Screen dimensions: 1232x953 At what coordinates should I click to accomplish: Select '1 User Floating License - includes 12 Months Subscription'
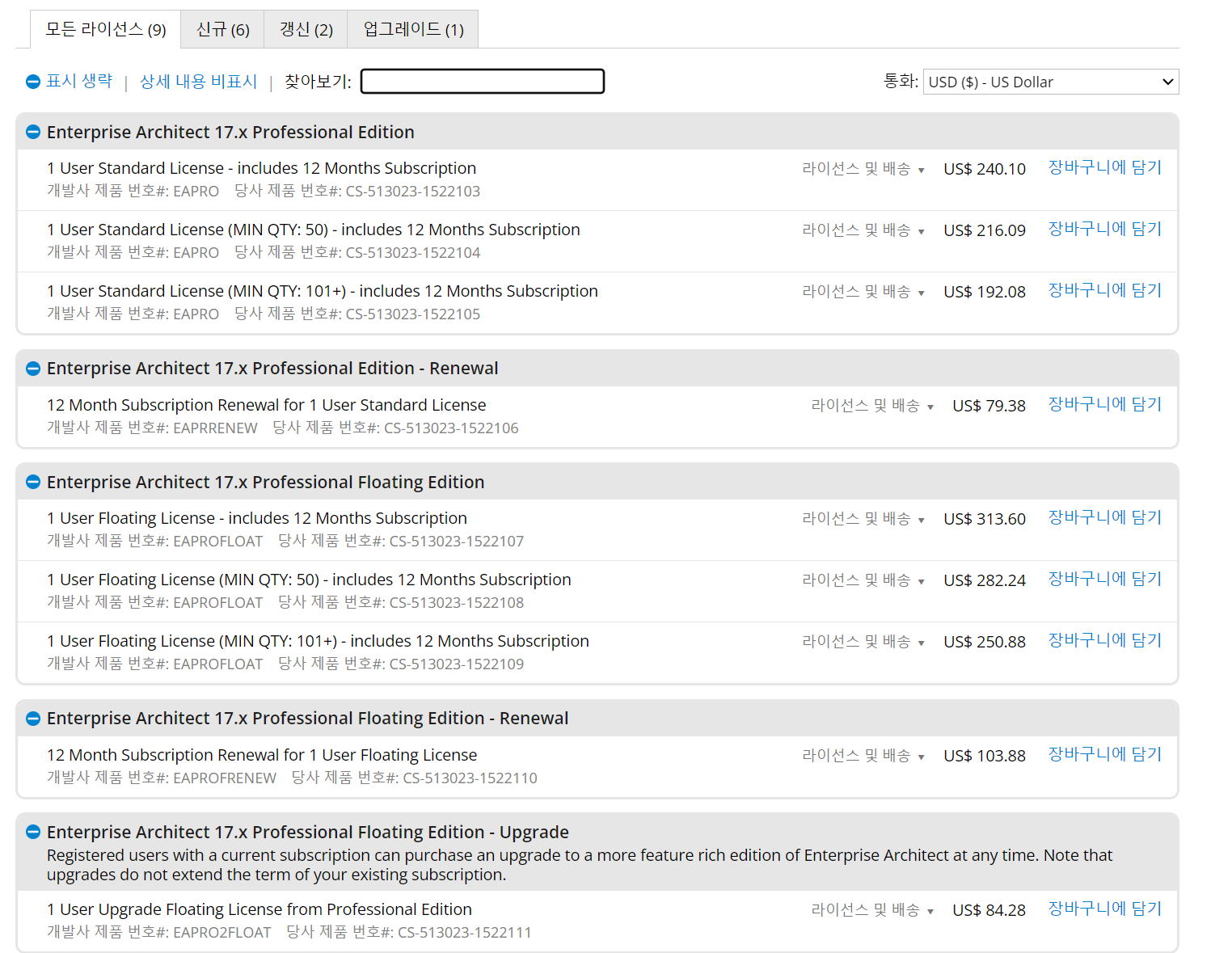[257, 518]
